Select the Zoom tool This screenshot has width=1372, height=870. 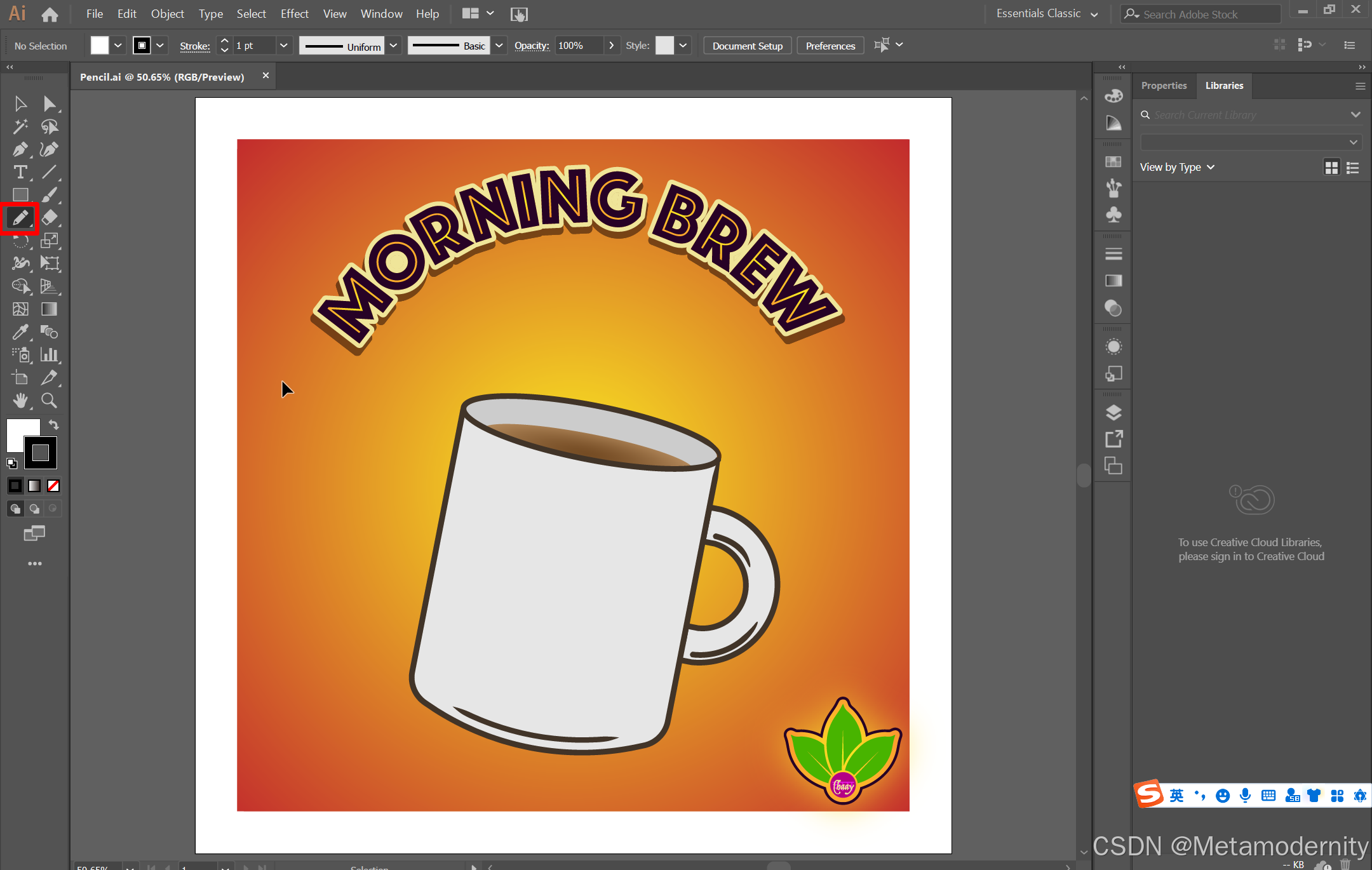(50, 401)
